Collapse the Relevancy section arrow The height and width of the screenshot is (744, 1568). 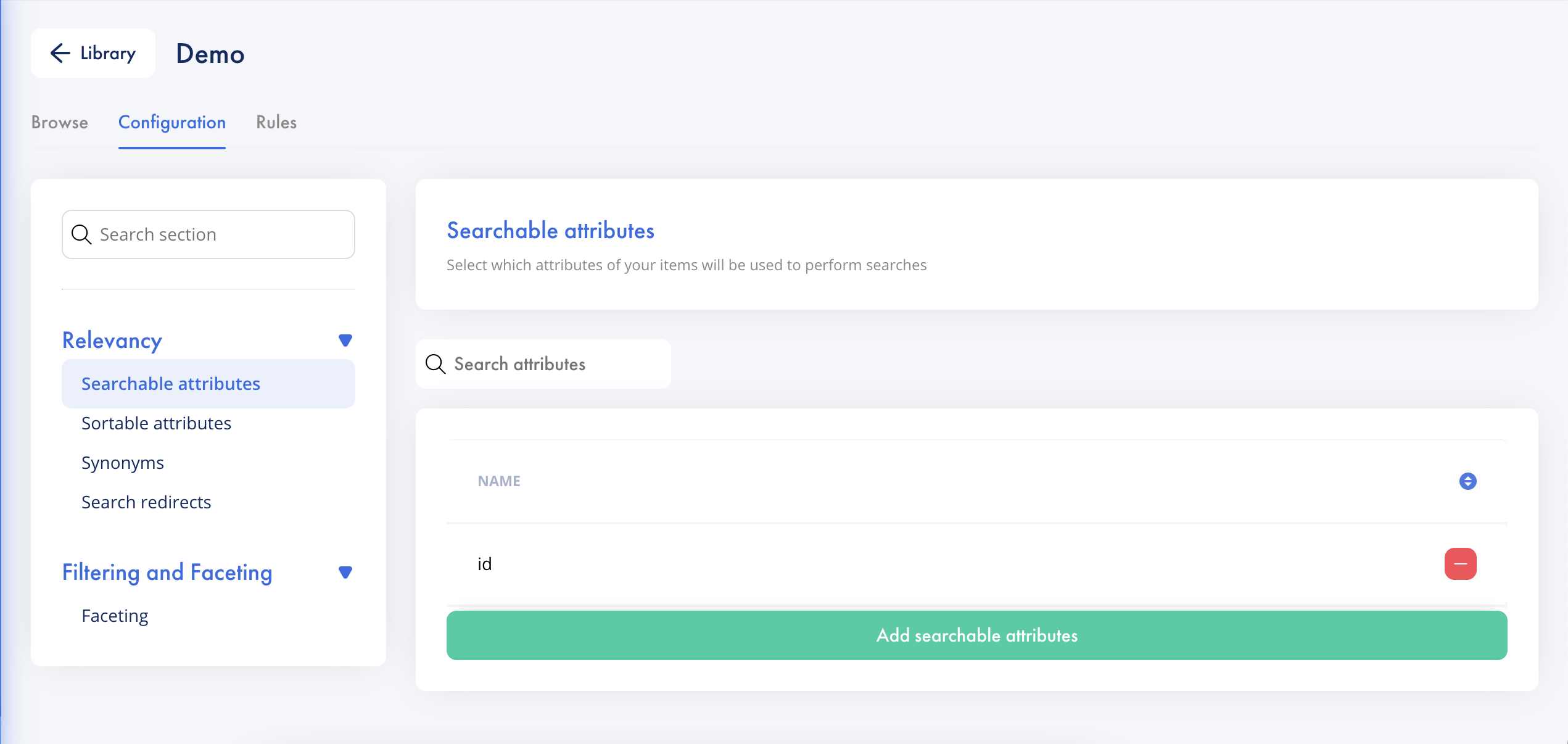coord(345,341)
